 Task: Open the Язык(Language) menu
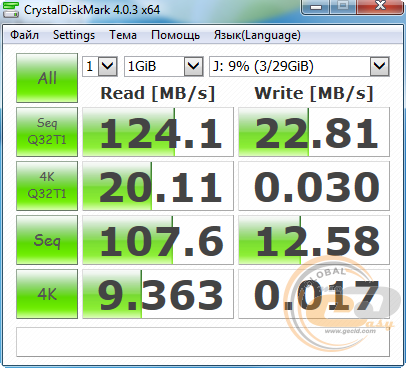(257, 35)
